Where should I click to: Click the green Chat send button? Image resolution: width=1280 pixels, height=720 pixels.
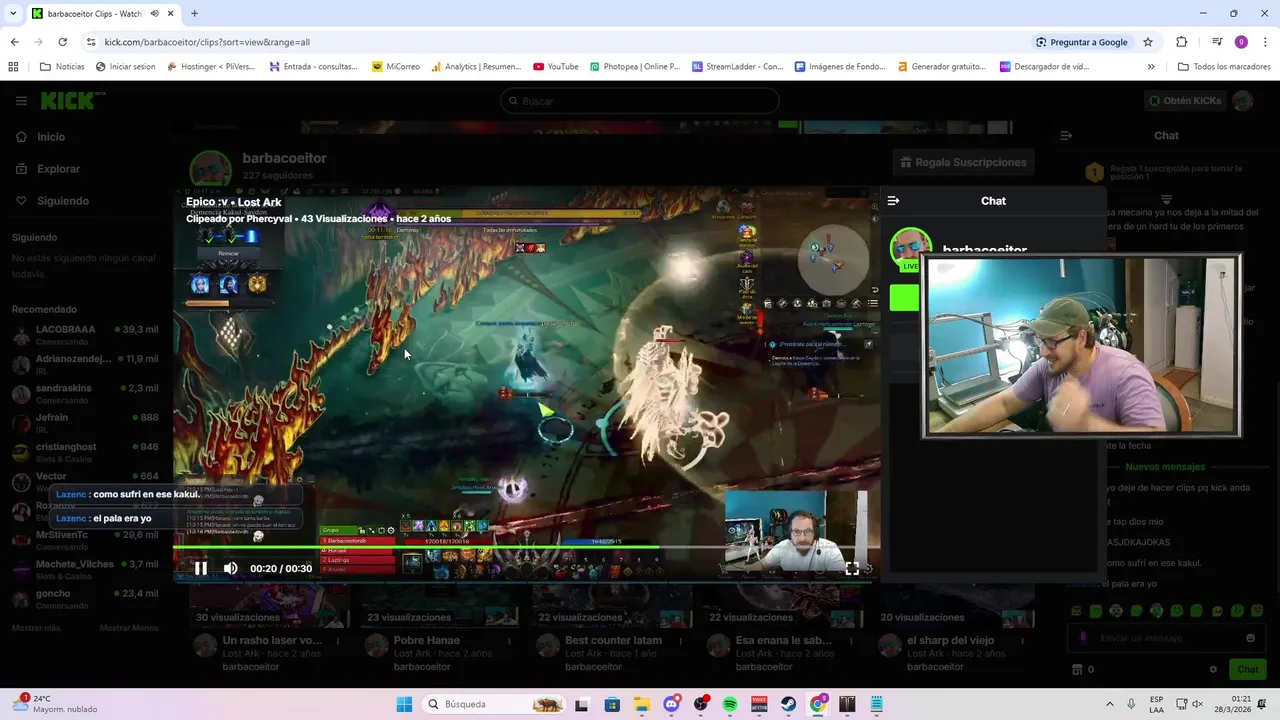click(x=1248, y=669)
